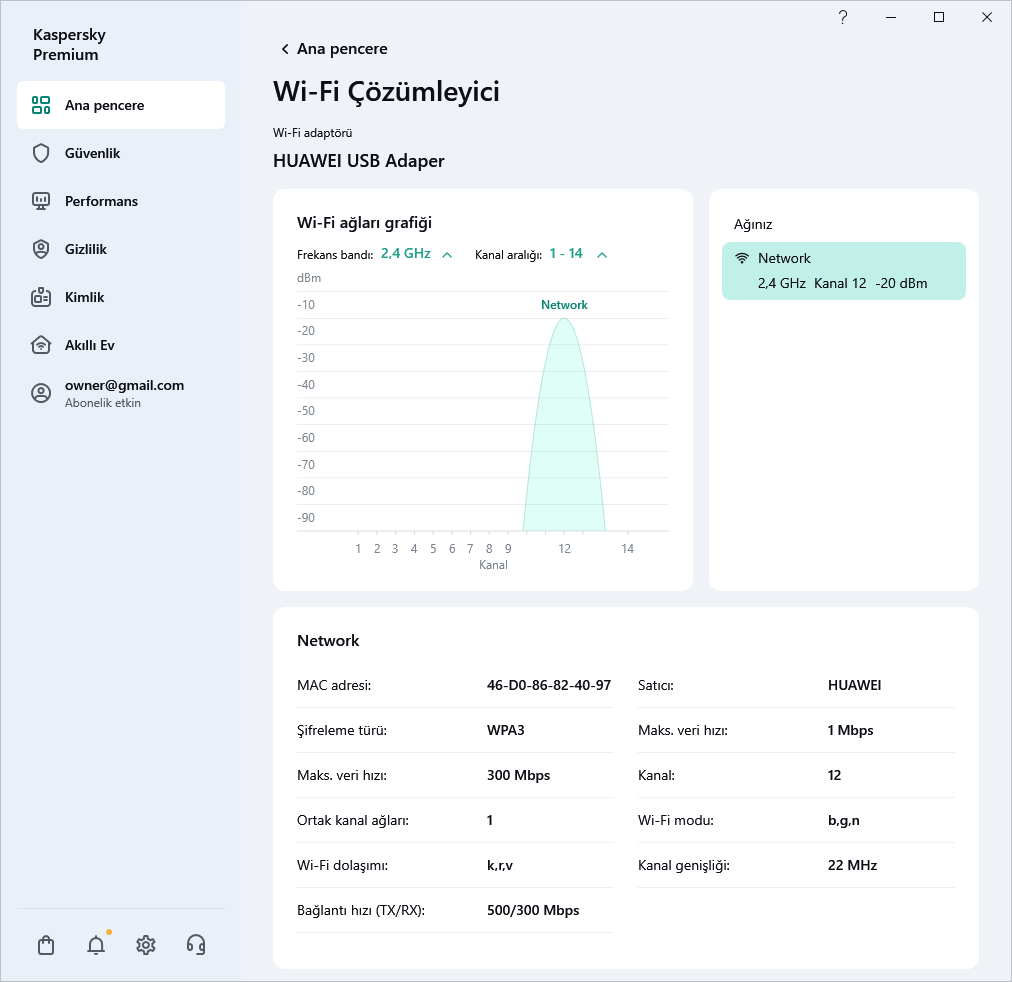
Task: Click the MAC address value 46-D0-86-82-40-97
Action: (x=548, y=686)
